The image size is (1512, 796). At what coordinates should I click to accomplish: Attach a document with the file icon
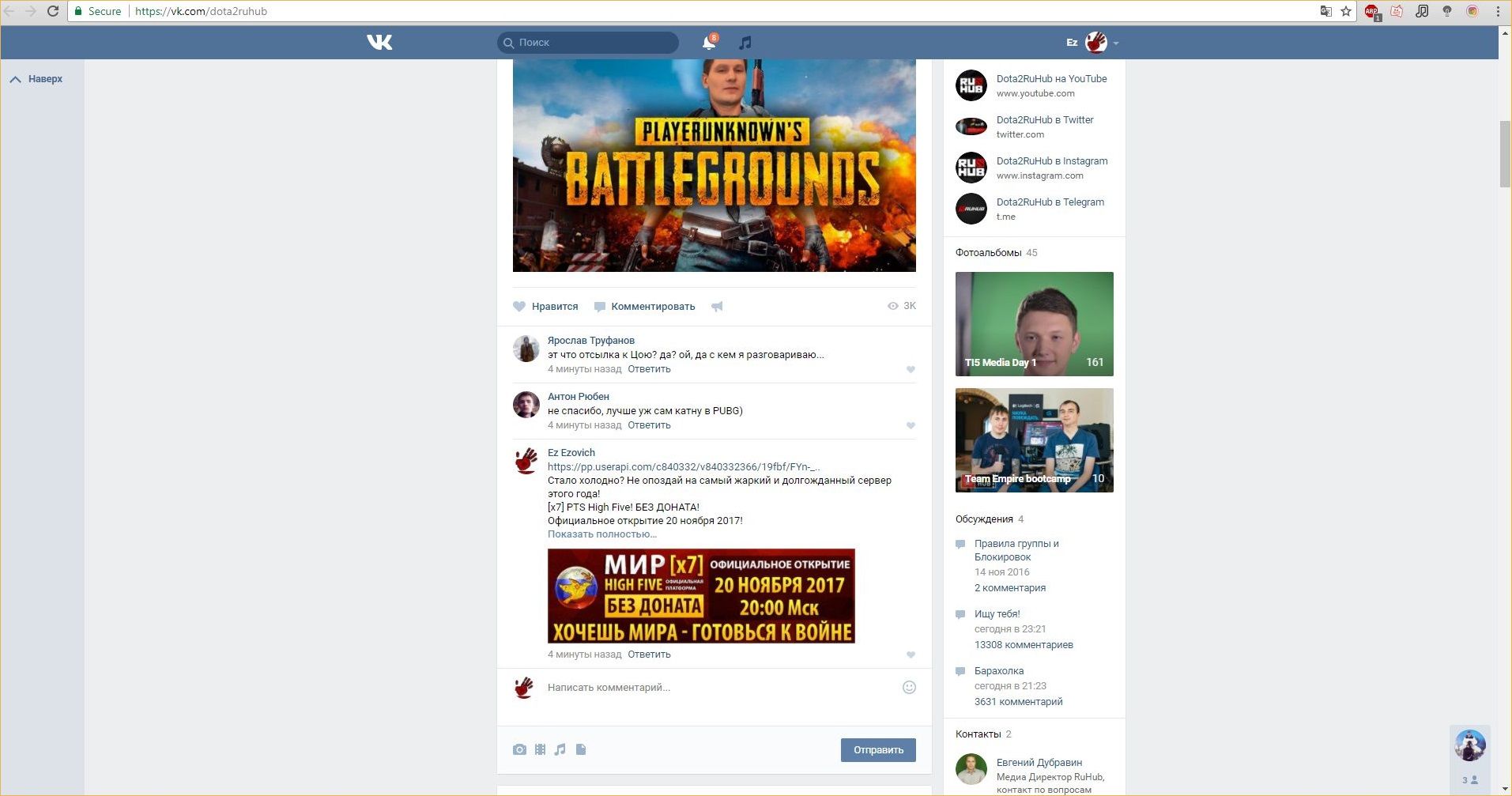[581, 749]
